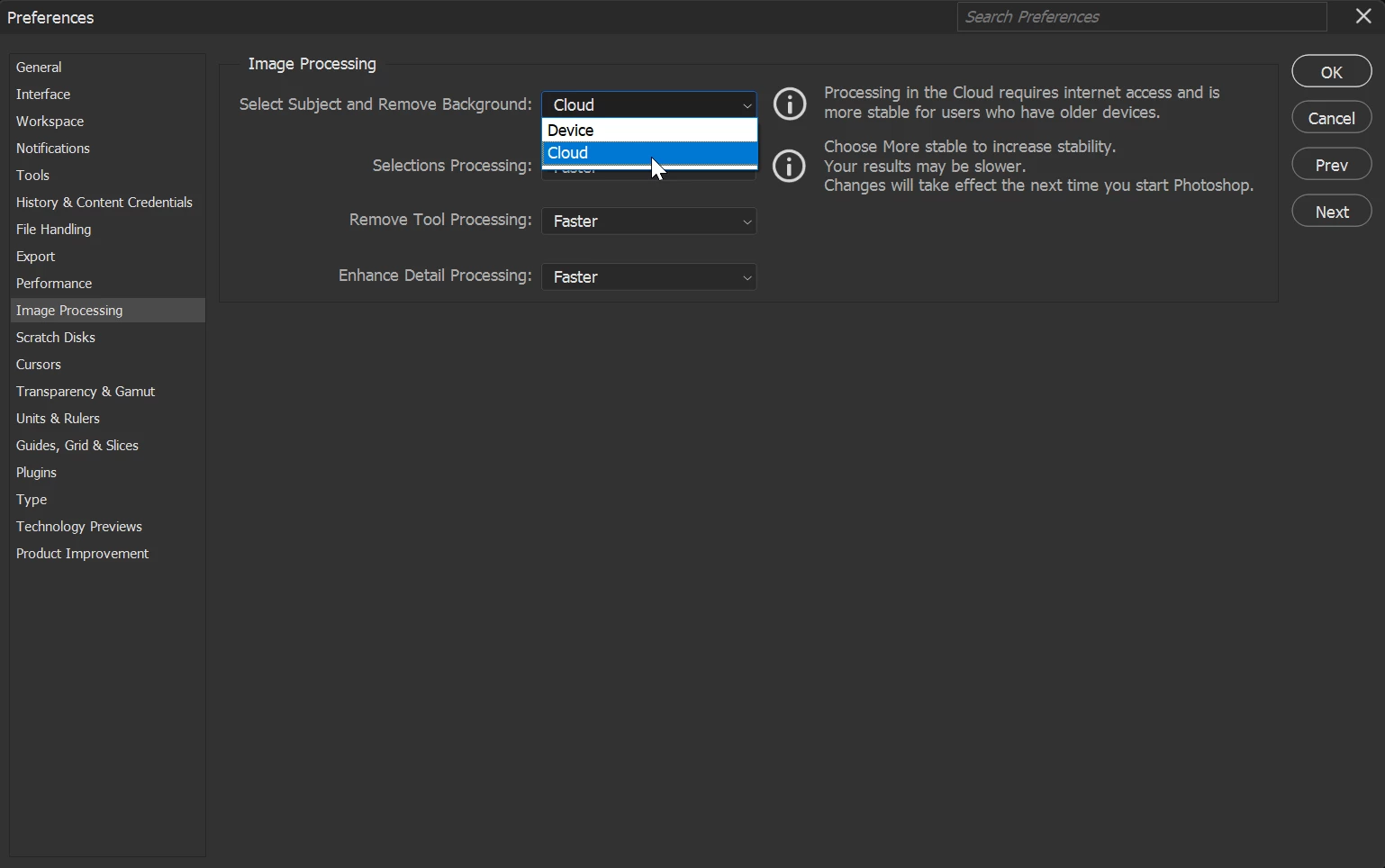
Task: Go to next page with Next button
Action: point(1332,212)
